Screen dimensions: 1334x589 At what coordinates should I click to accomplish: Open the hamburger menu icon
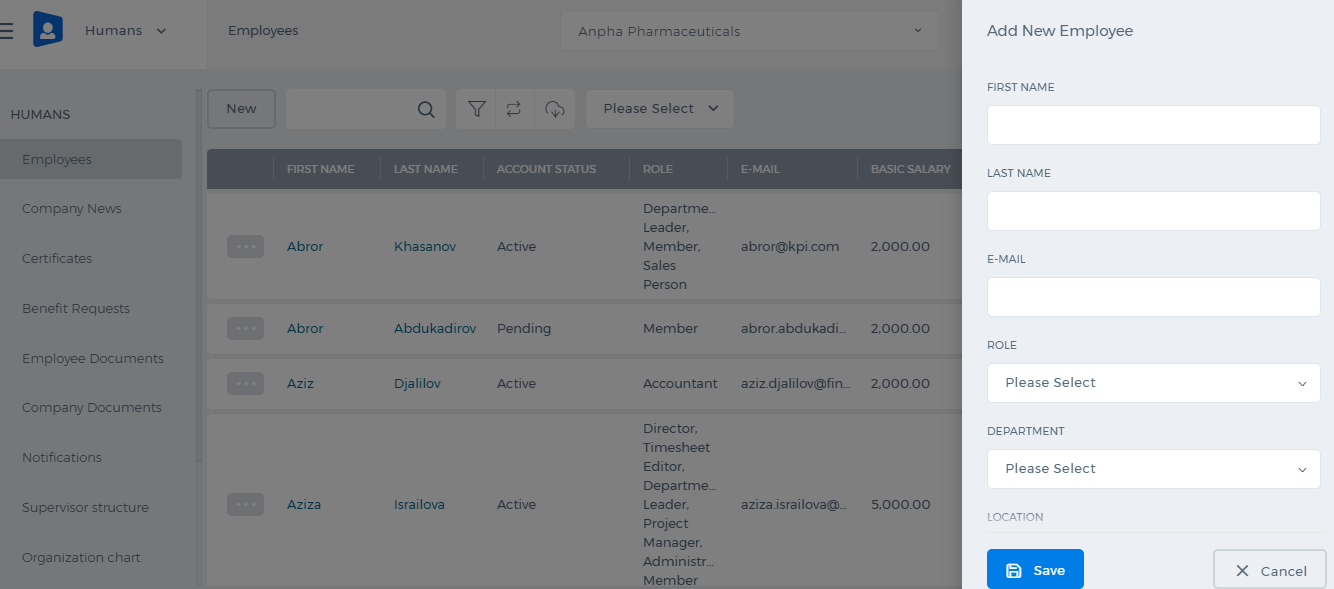(6, 31)
